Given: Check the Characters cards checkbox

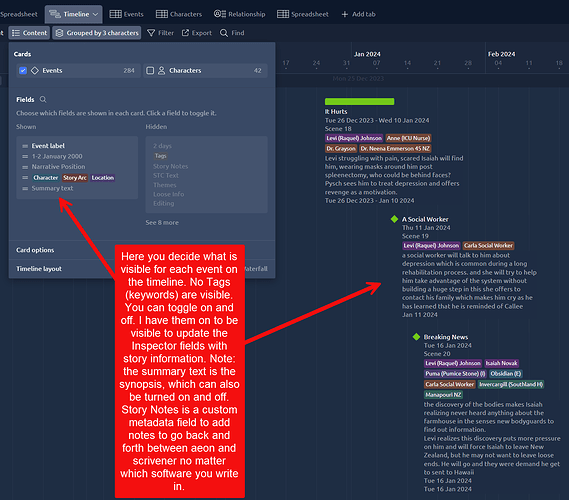Looking at the screenshot, I should 150,70.
